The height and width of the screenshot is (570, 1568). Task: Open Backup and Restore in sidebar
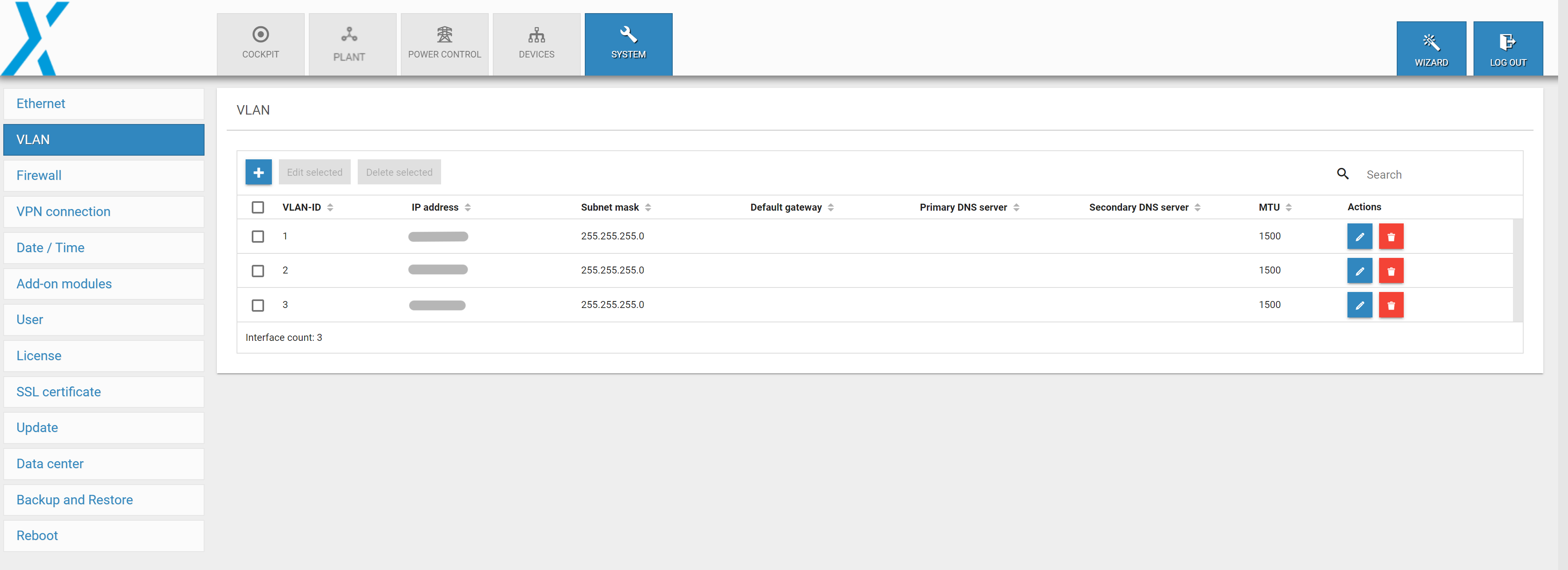[103, 500]
